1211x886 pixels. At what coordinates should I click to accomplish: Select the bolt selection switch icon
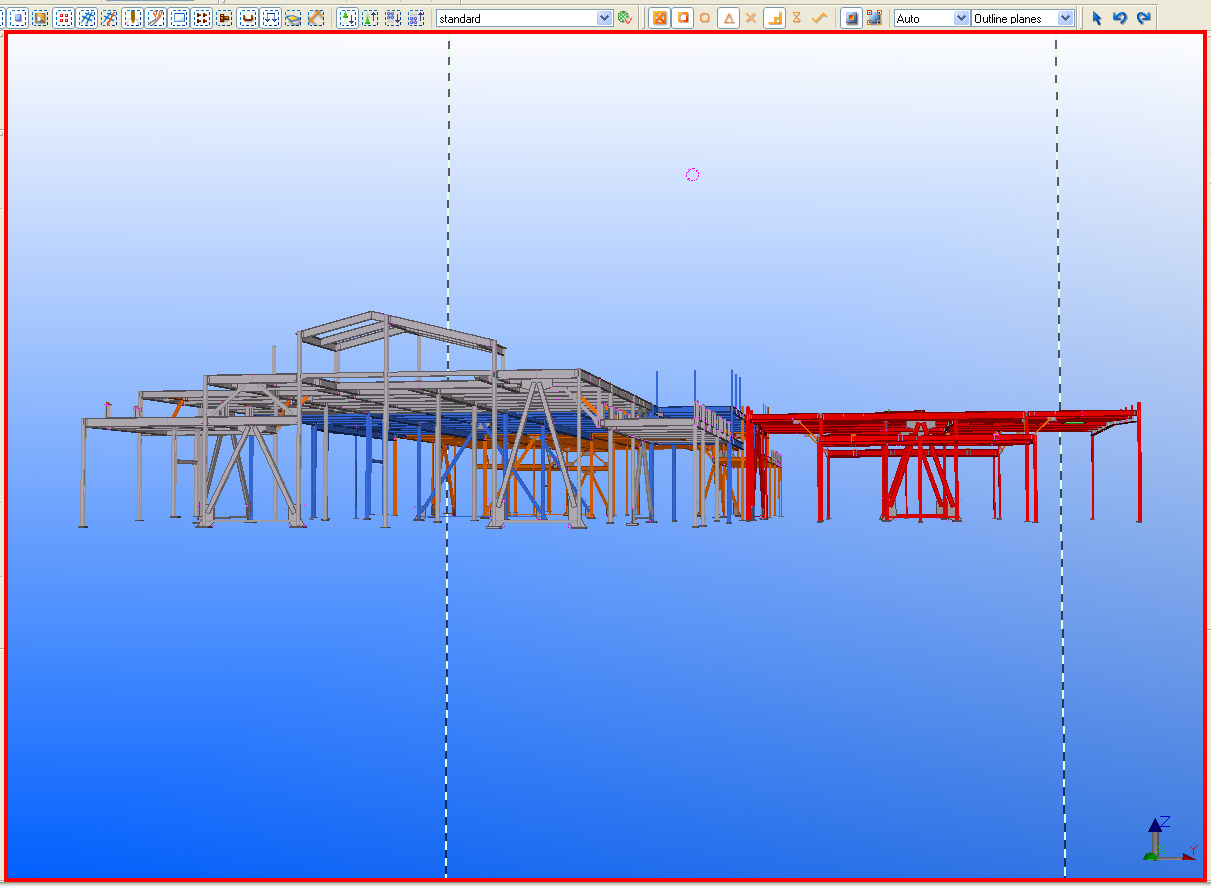[223, 17]
